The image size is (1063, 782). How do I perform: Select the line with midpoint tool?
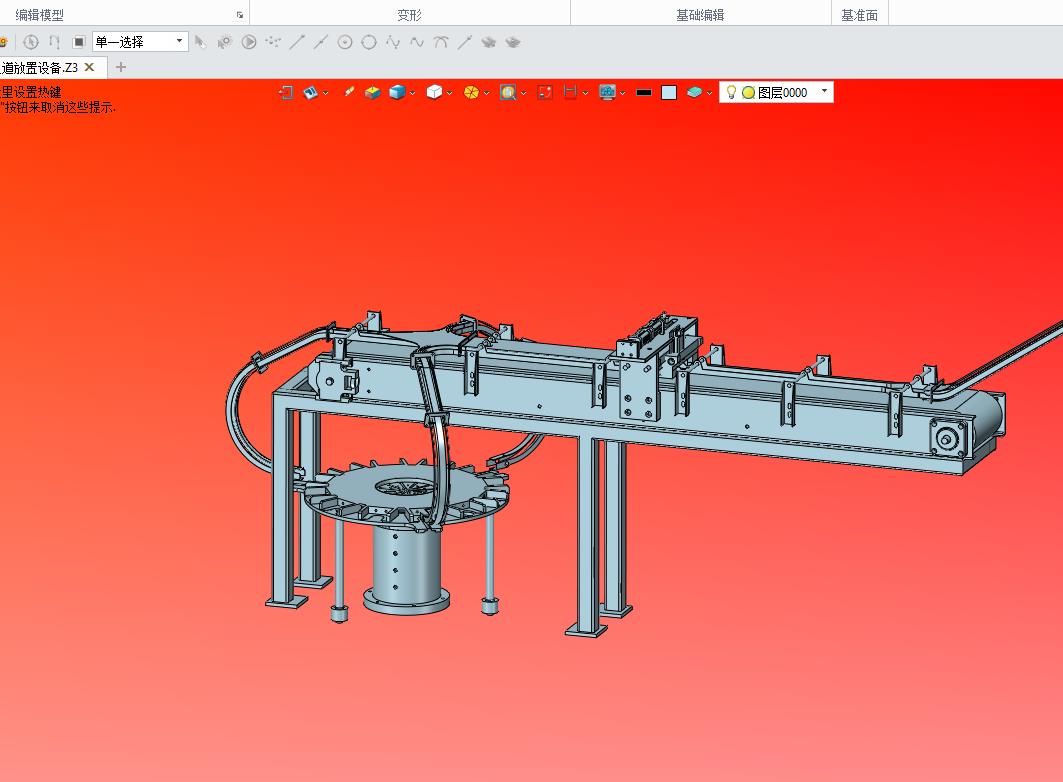(321, 42)
